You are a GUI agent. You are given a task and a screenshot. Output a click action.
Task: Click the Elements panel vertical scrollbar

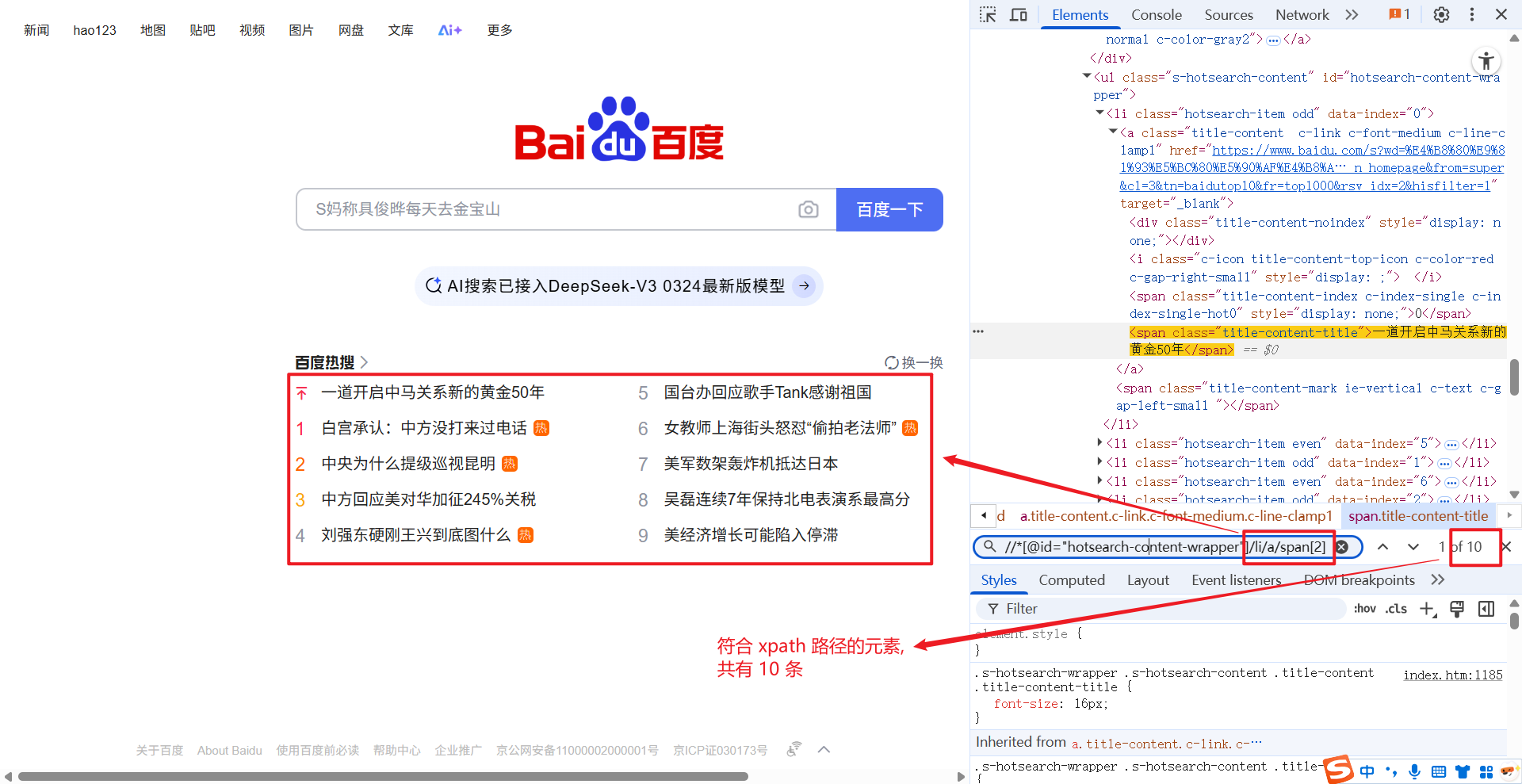pyautogui.click(x=1514, y=377)
